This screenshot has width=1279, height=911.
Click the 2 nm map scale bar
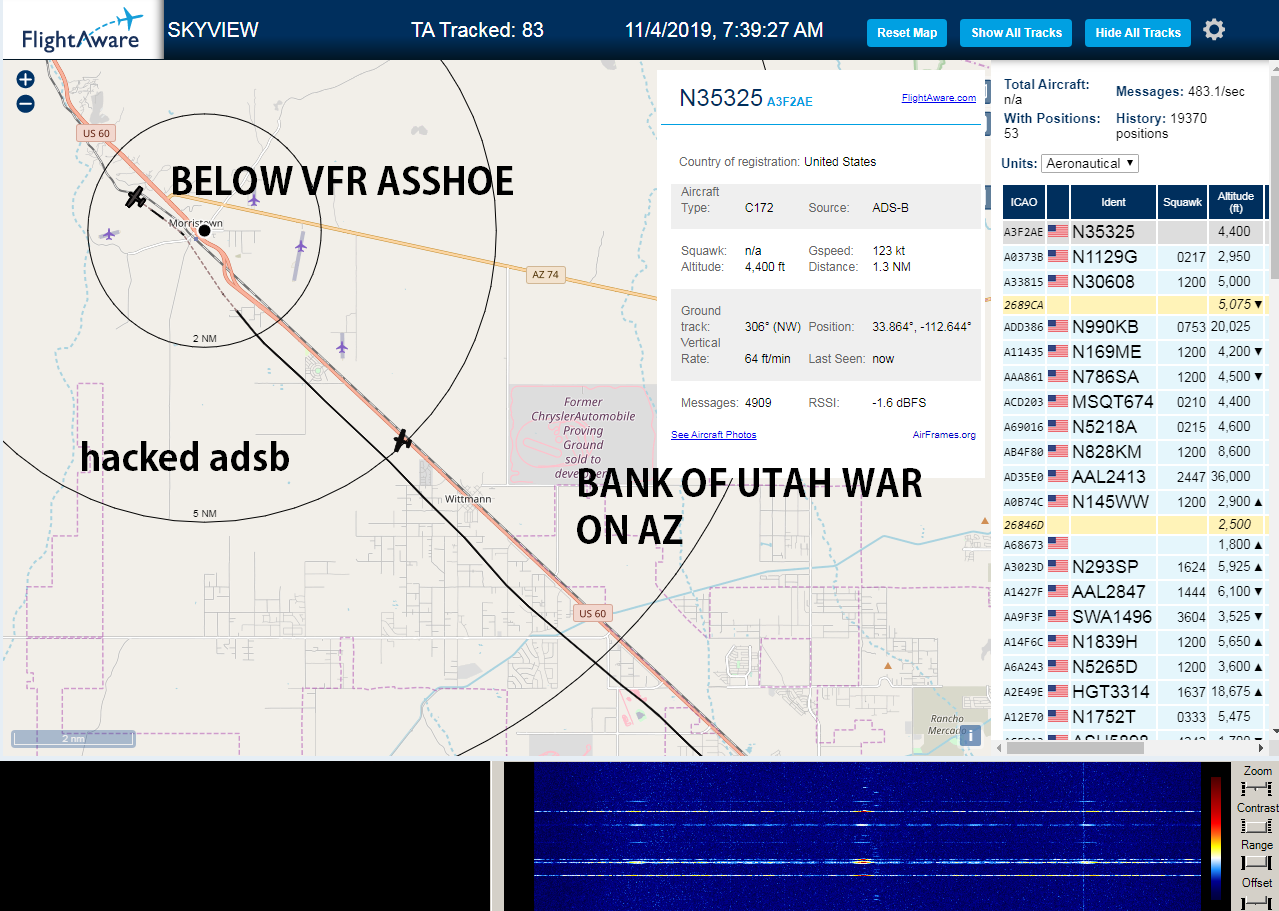click(73, 739)
